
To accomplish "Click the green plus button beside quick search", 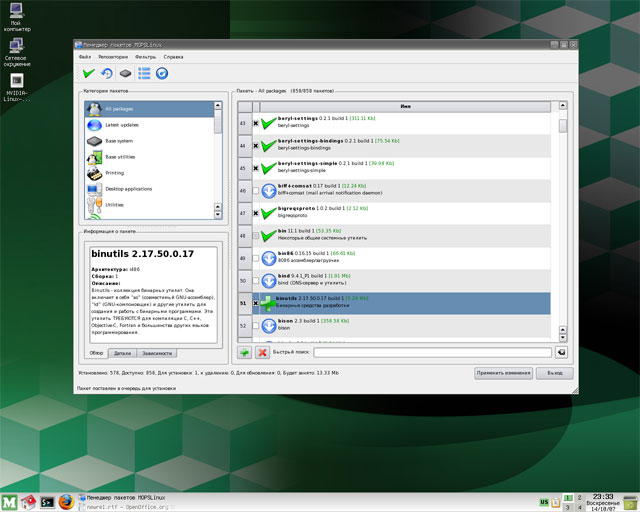I will [244, 352].
